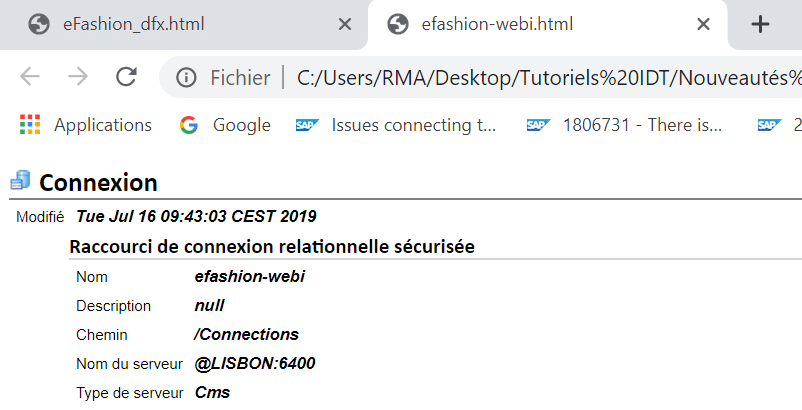Click the Connexion heading

pyautogui.click(x=98, y=183)
